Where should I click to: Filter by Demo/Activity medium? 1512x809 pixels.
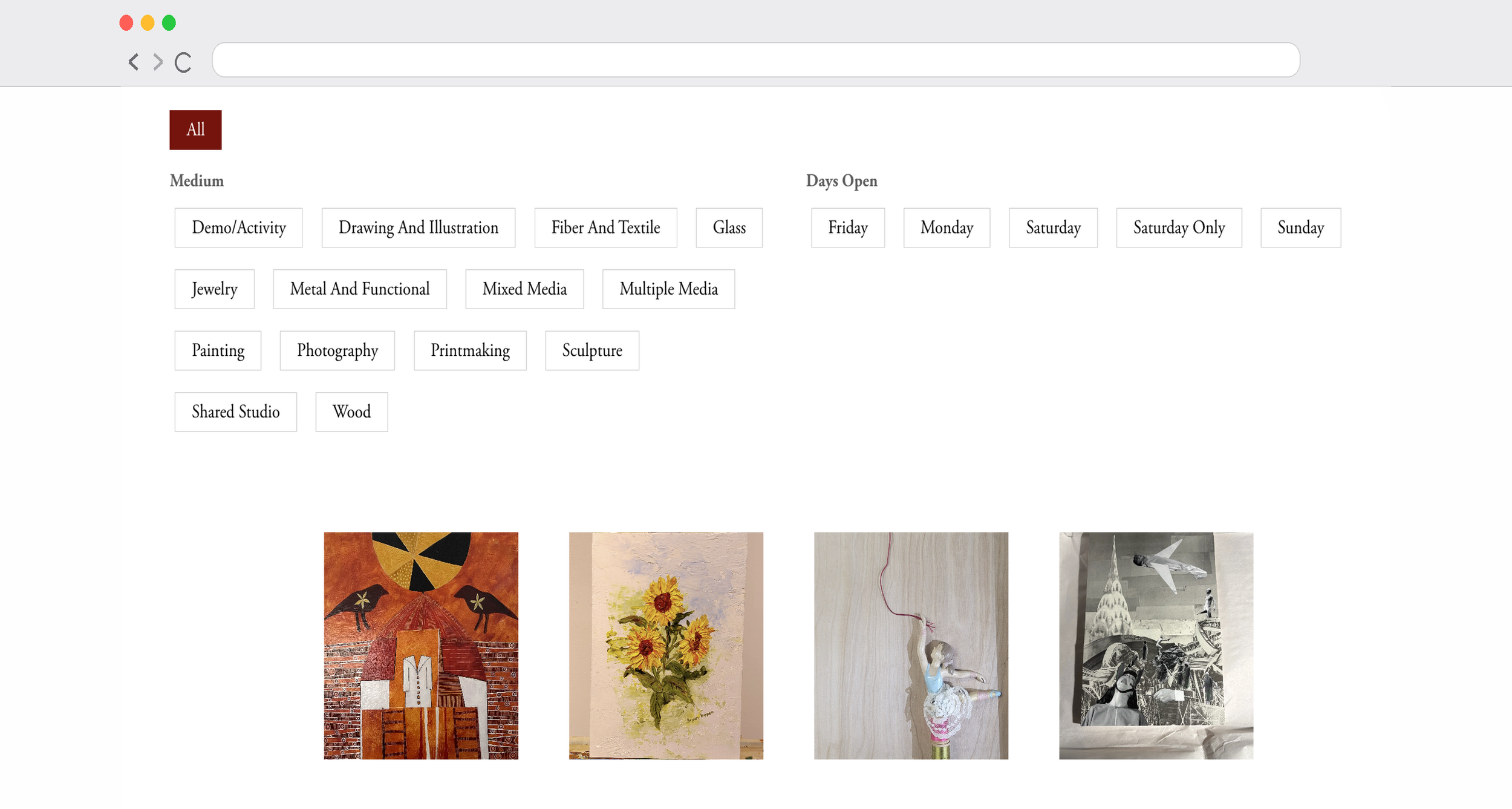[238, 228]
